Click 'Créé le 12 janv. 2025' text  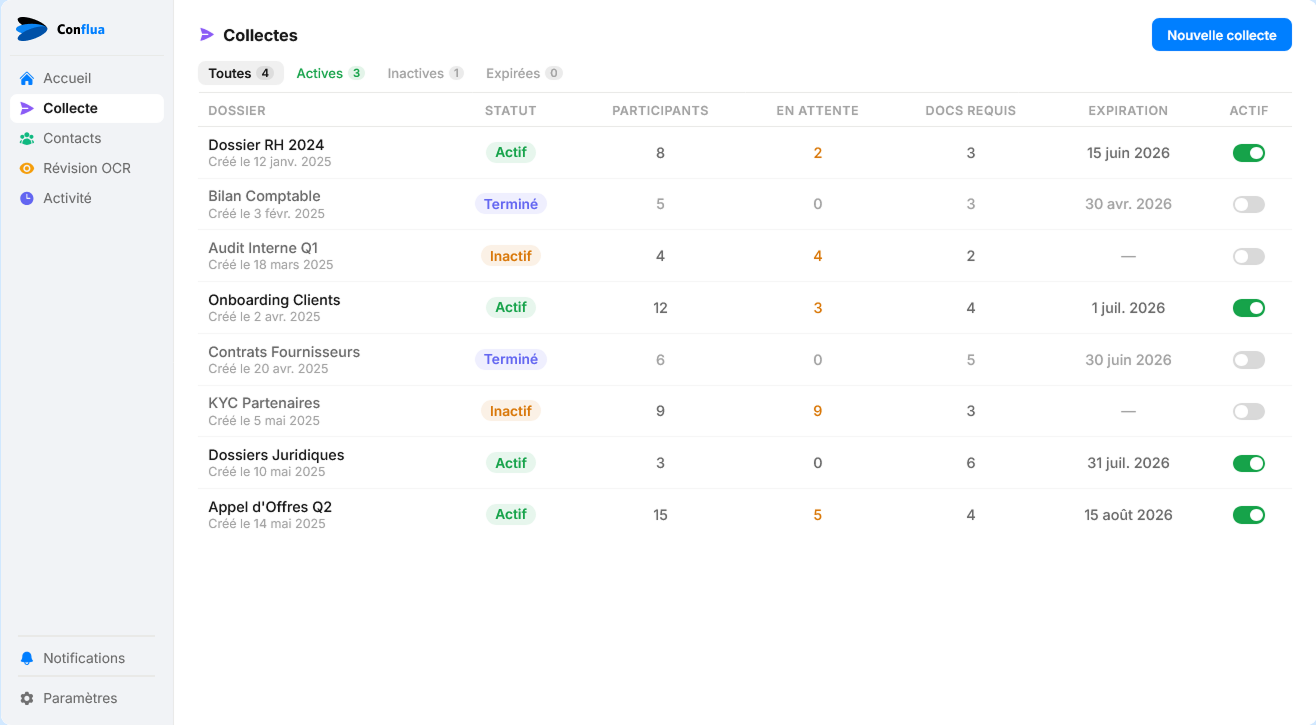pyautogui.click(x=270, y=162)
